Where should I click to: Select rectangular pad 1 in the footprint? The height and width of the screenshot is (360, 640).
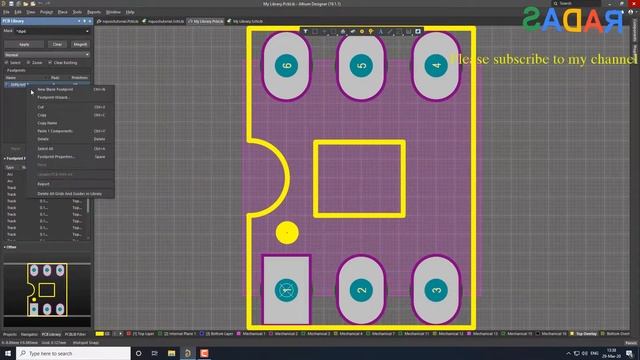point(286,290)
